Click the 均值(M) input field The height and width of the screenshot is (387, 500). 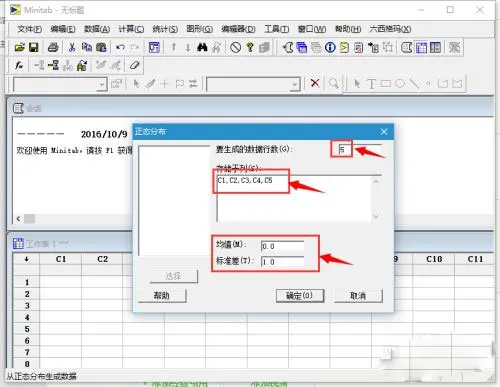[282, 246]
